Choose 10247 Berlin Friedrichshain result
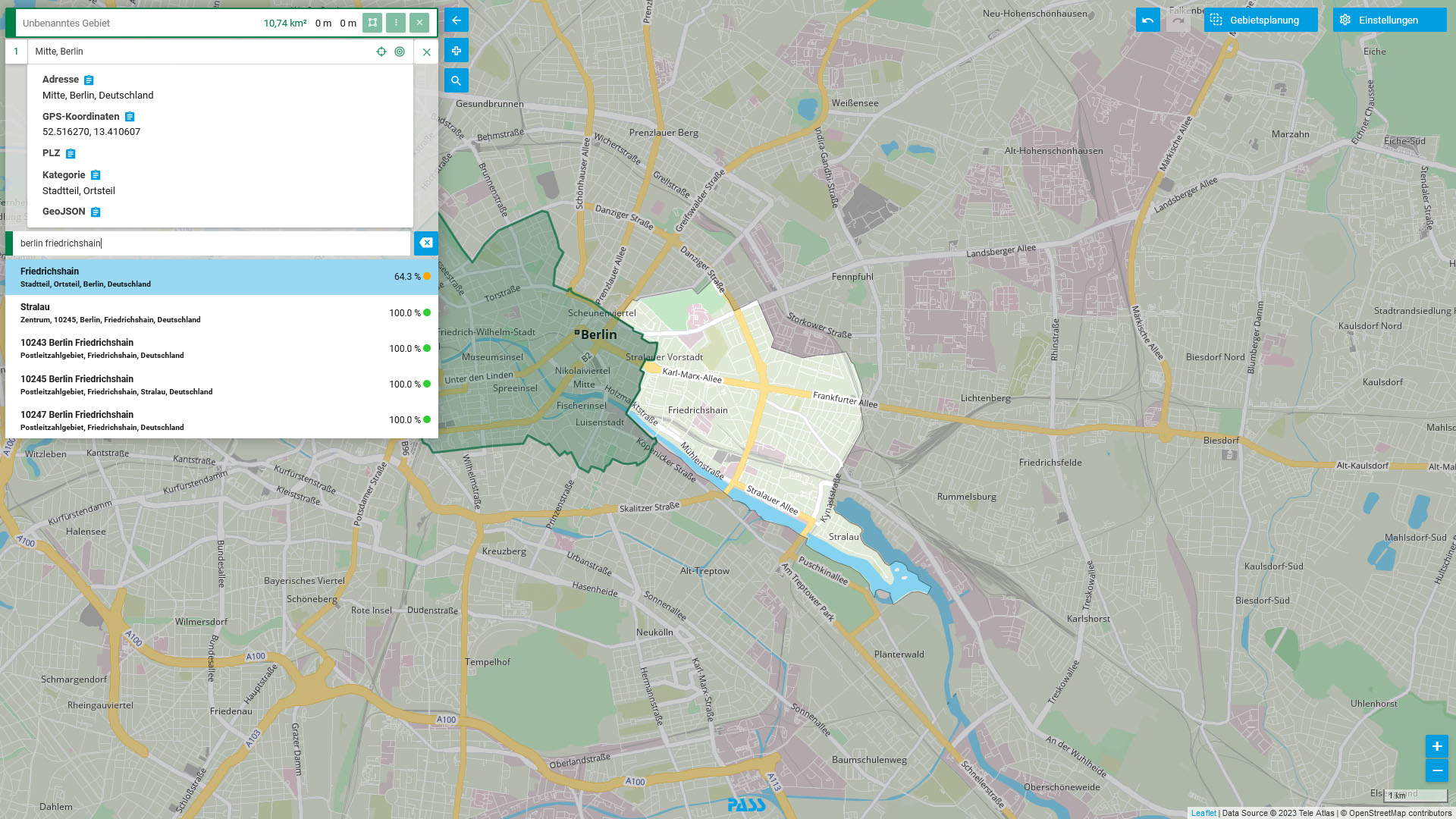The width and height of the screenshot is (1456, 819). pos(221,420)
